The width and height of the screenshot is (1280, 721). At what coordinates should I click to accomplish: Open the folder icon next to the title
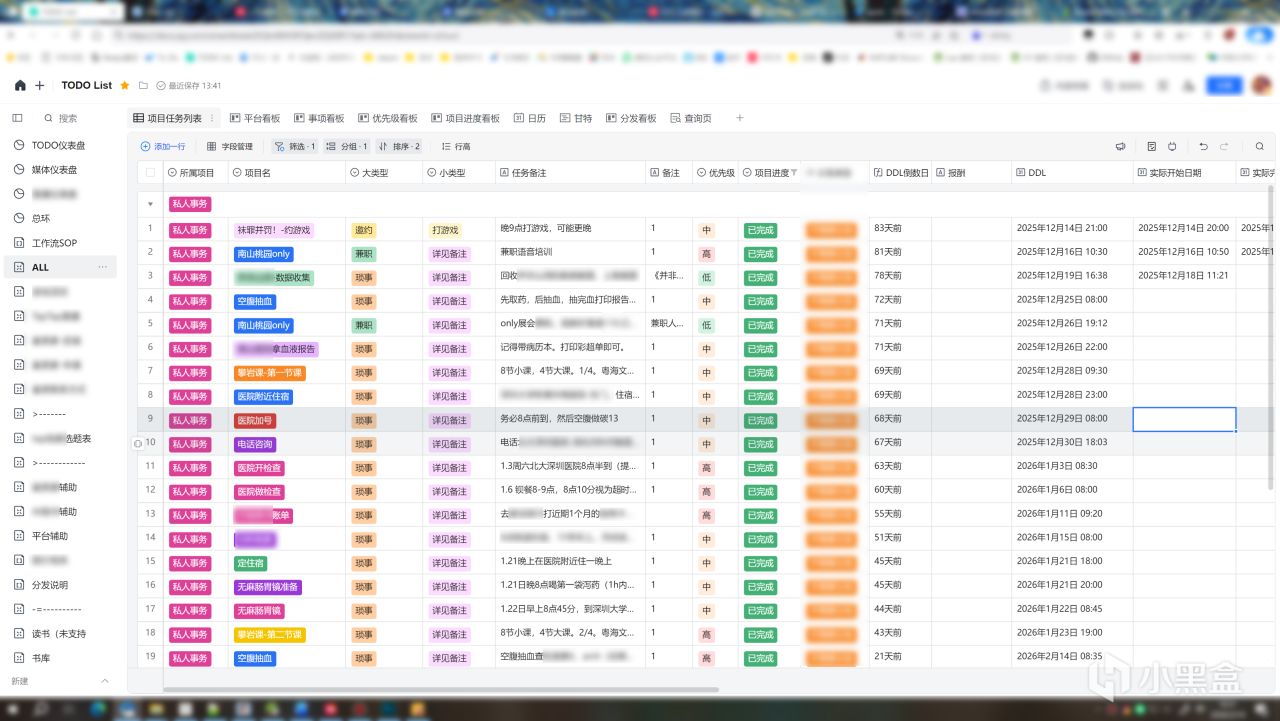143,85
